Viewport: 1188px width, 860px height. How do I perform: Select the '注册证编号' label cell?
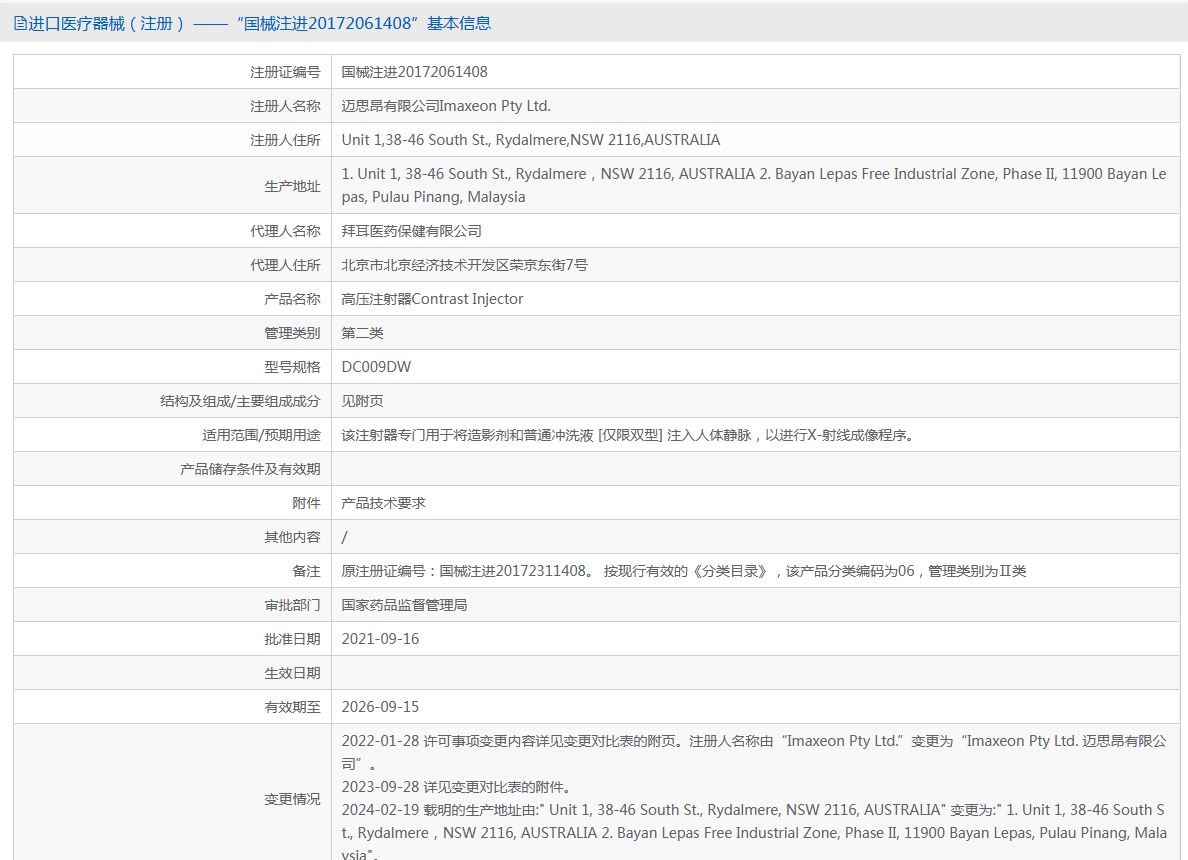[x=285, y=72]
